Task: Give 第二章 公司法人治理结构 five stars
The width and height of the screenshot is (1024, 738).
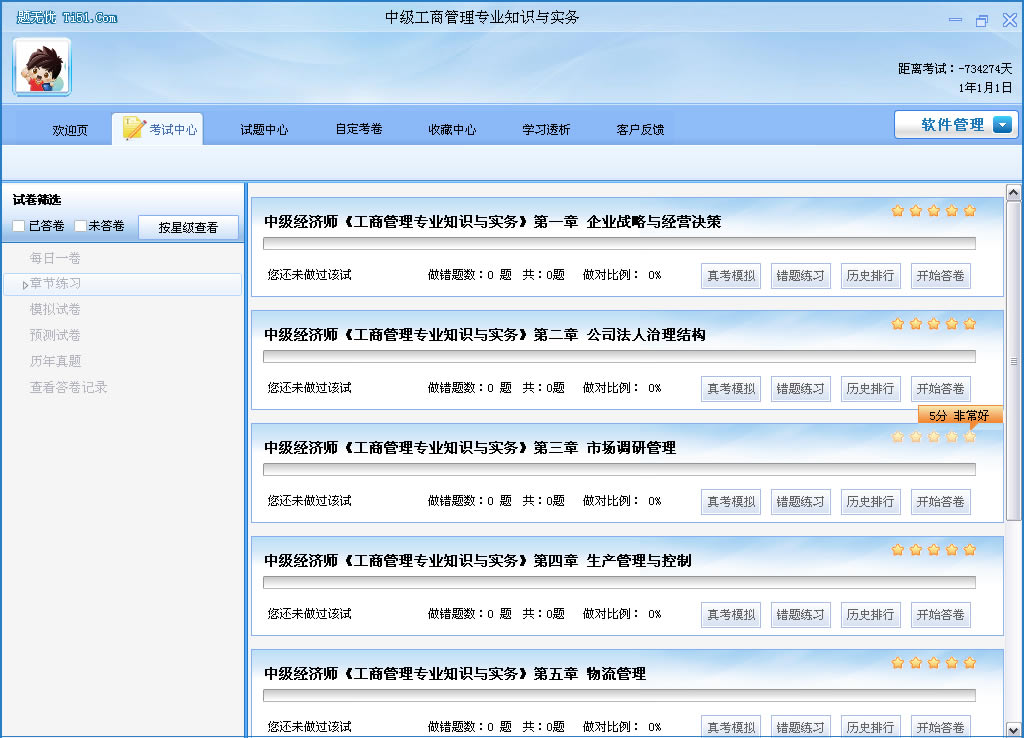Action: (969, 323)
